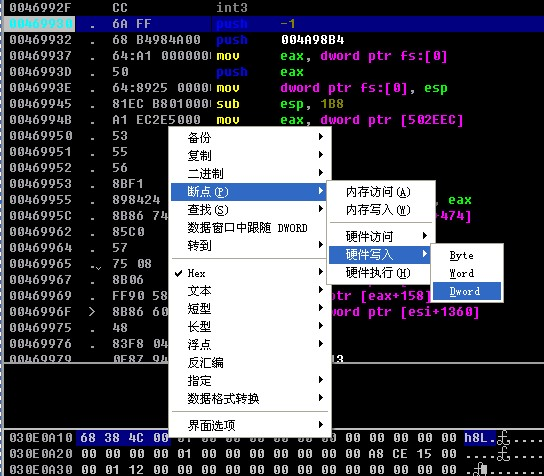Set hardware write breakpoint size Word

(467, 273)
